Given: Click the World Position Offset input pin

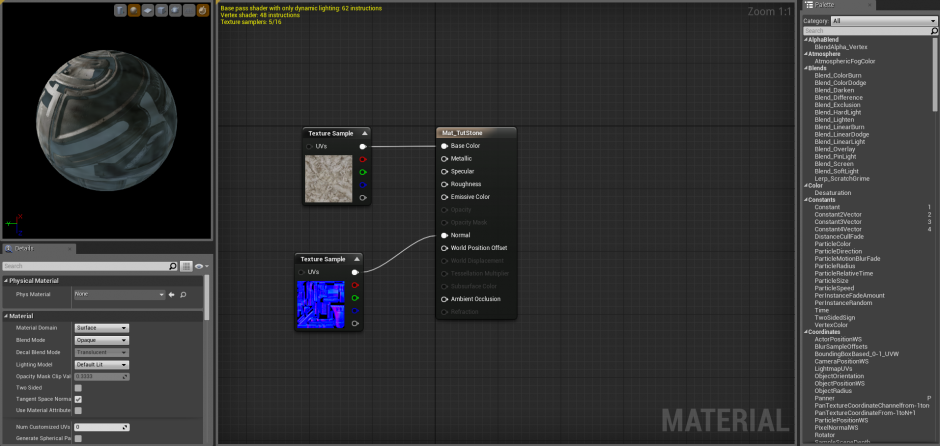Looking at the screenshot, I should 444,248.
